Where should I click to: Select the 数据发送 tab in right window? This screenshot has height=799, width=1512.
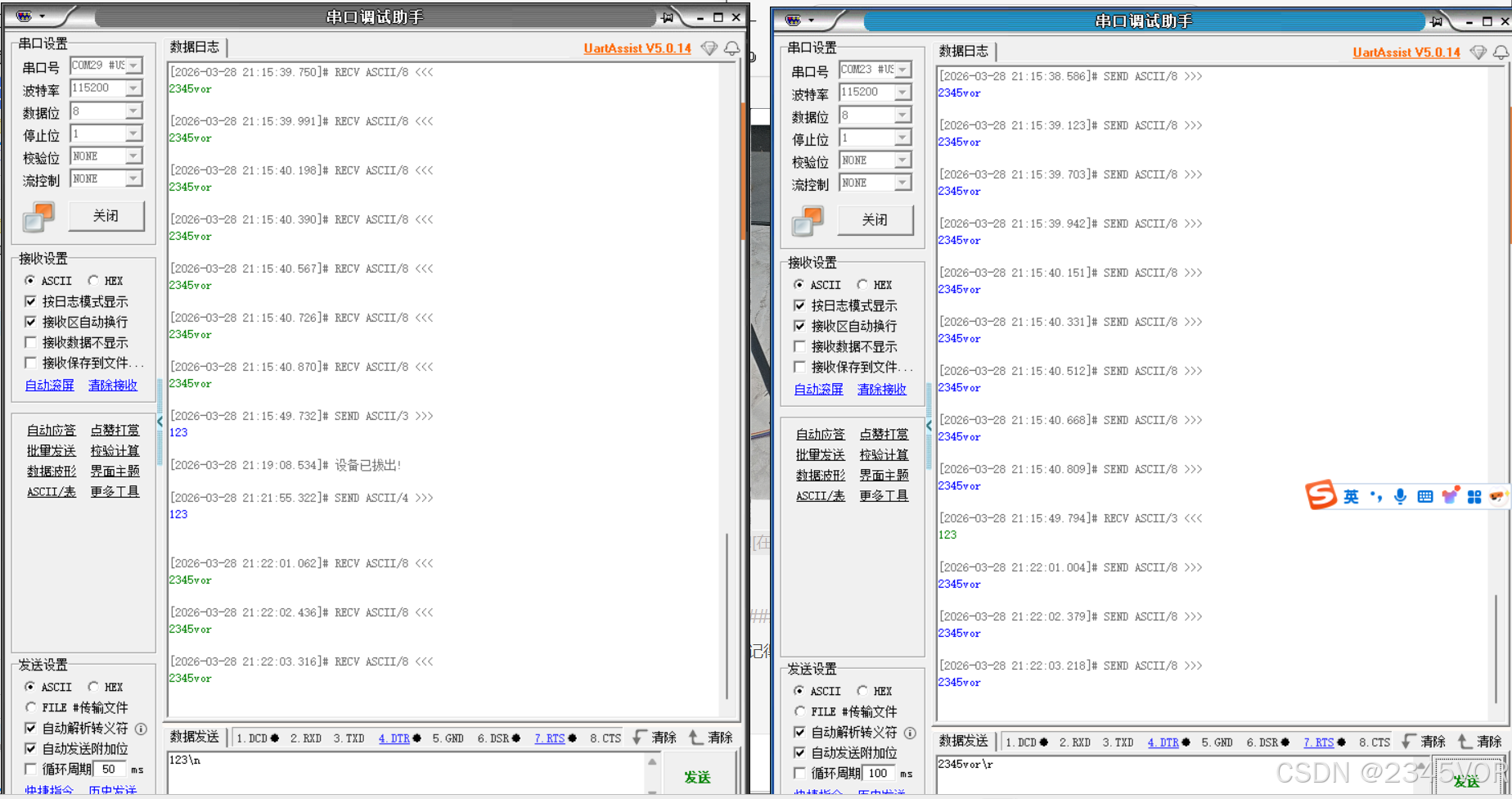pyautogui.click(x=963, y=741)
